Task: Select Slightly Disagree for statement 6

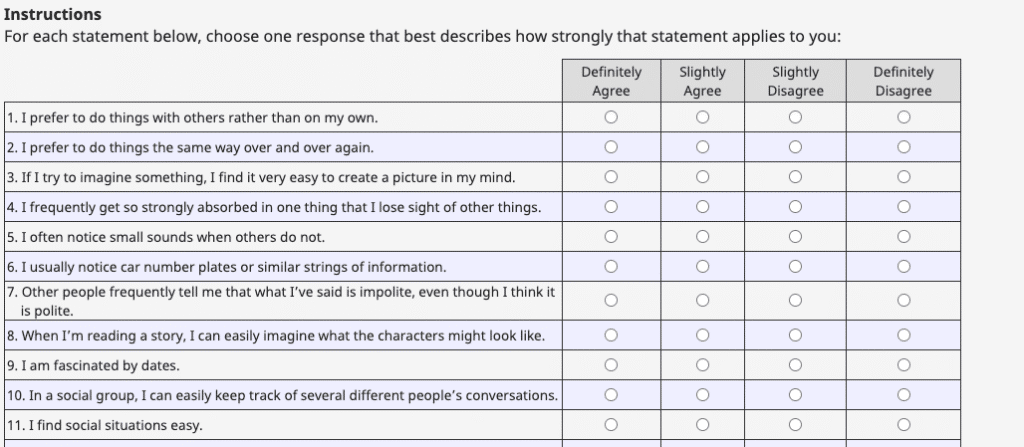Action: click(x=795, y=267)
